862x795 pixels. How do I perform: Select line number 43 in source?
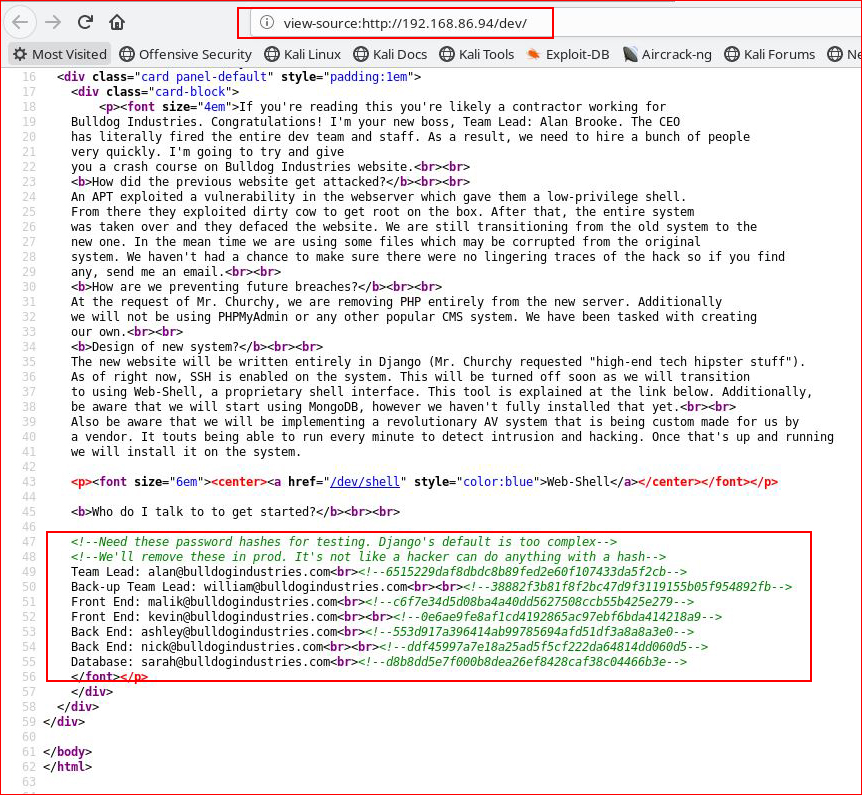29,482
